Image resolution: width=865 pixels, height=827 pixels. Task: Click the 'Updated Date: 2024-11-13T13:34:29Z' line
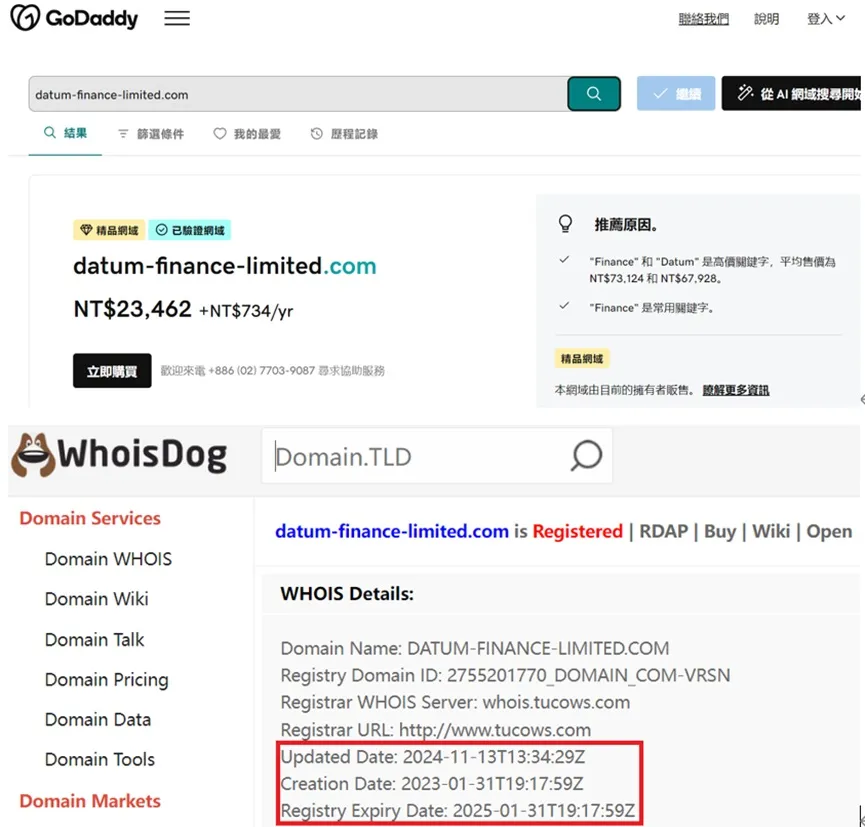click(432, 757)
